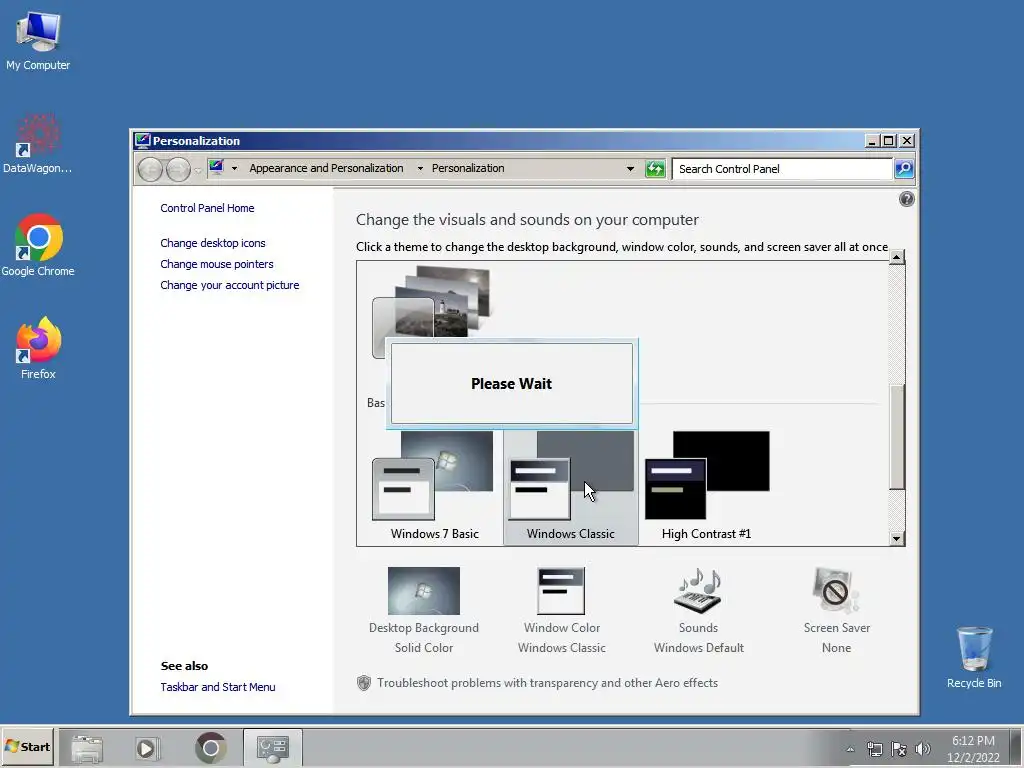Click the Personalization window title icon
The image size is (1024, 768).
pos(142,140)
